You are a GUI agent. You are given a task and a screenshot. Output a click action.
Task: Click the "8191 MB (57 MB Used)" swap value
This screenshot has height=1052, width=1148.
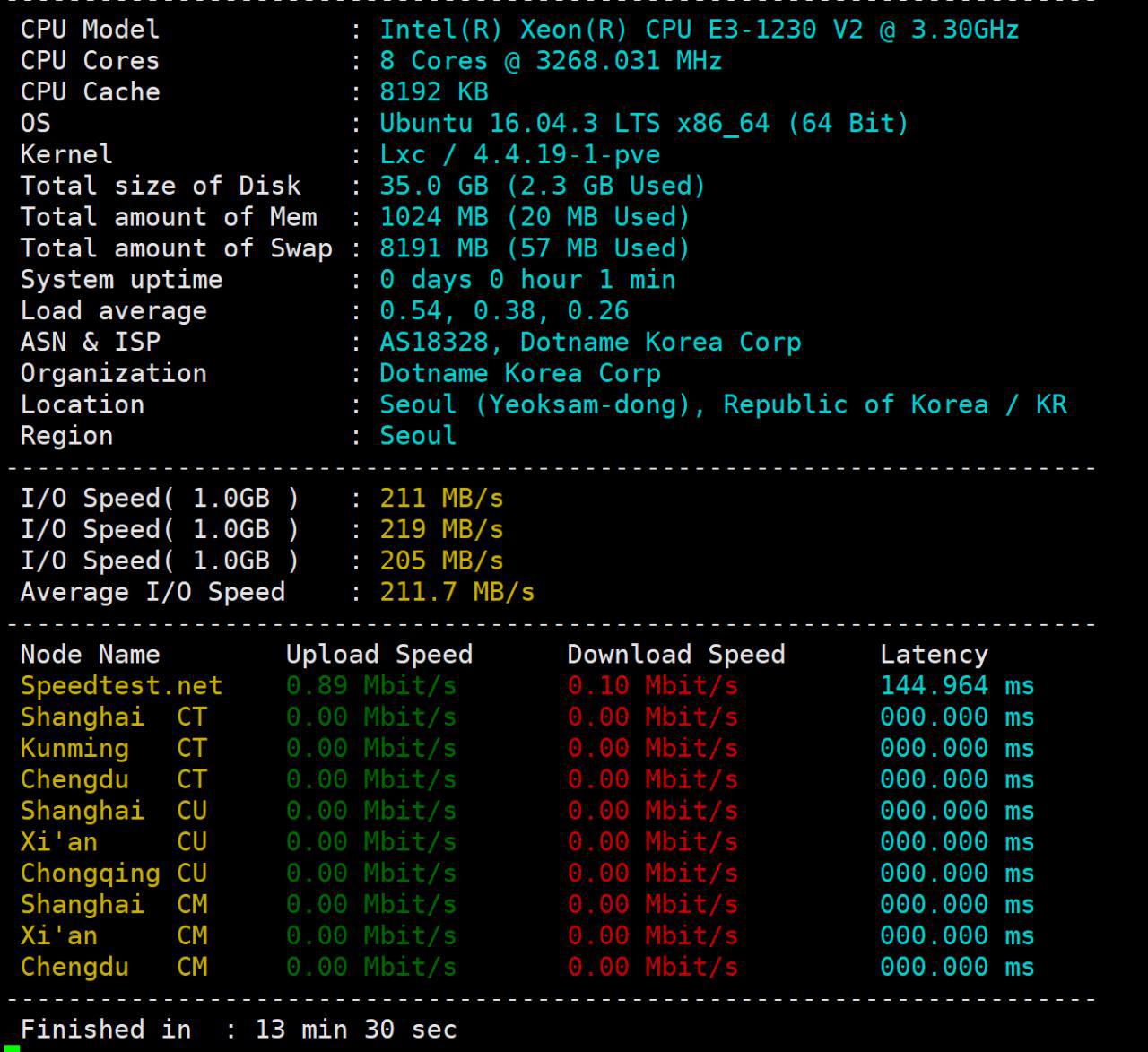pos(534,248)
